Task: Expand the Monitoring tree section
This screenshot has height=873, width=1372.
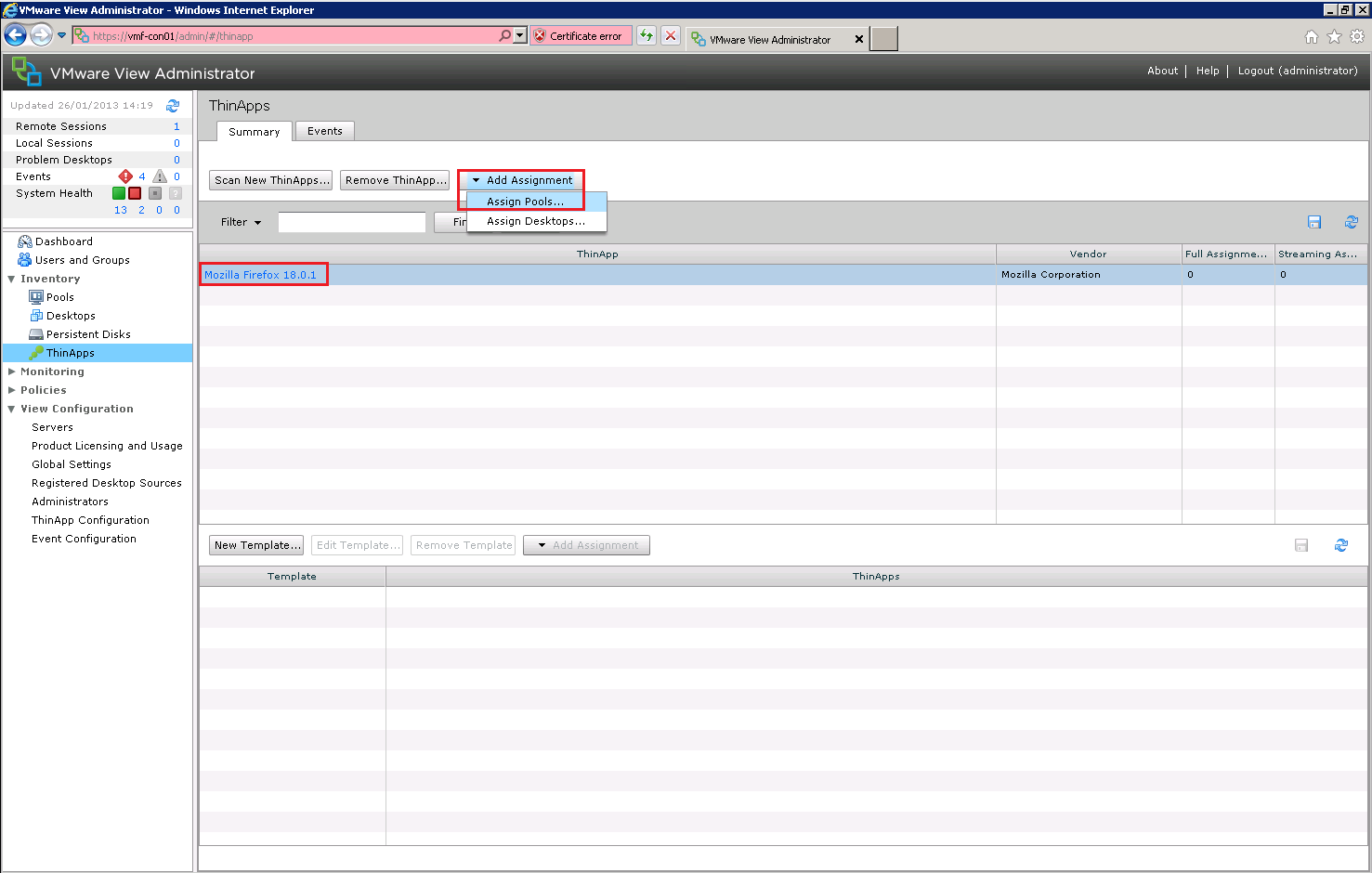Action: pos(12,371)
